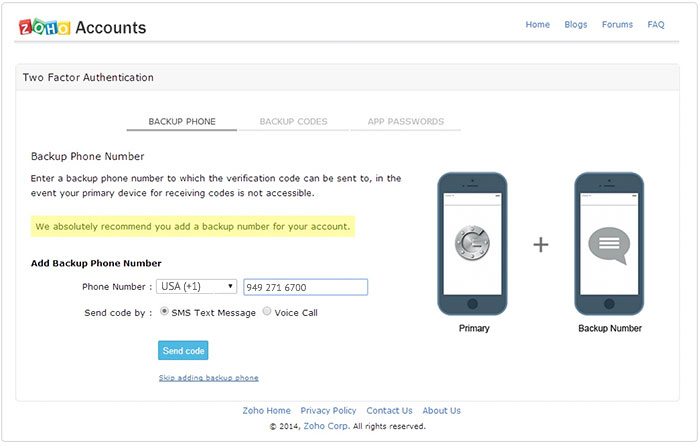This screenshot has height=445, width=700.
Task: Focus the phone number input field
Action: click(305, 287)
